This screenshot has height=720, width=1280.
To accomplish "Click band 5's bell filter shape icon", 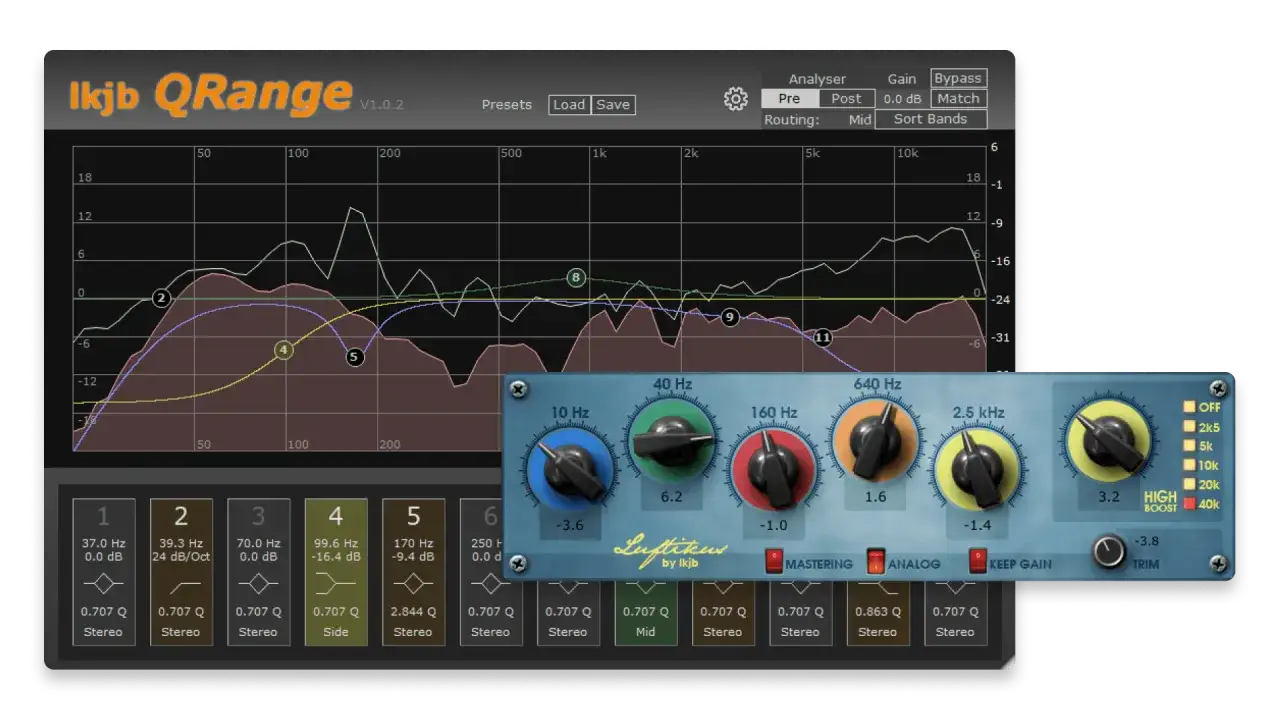I will pos(413,583).
